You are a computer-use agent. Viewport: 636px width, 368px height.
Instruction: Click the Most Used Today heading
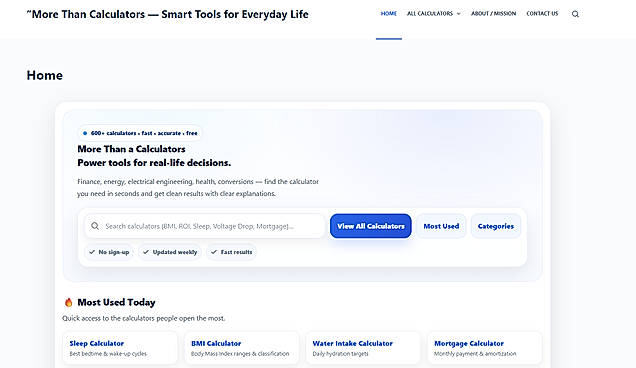coord(116,302)
